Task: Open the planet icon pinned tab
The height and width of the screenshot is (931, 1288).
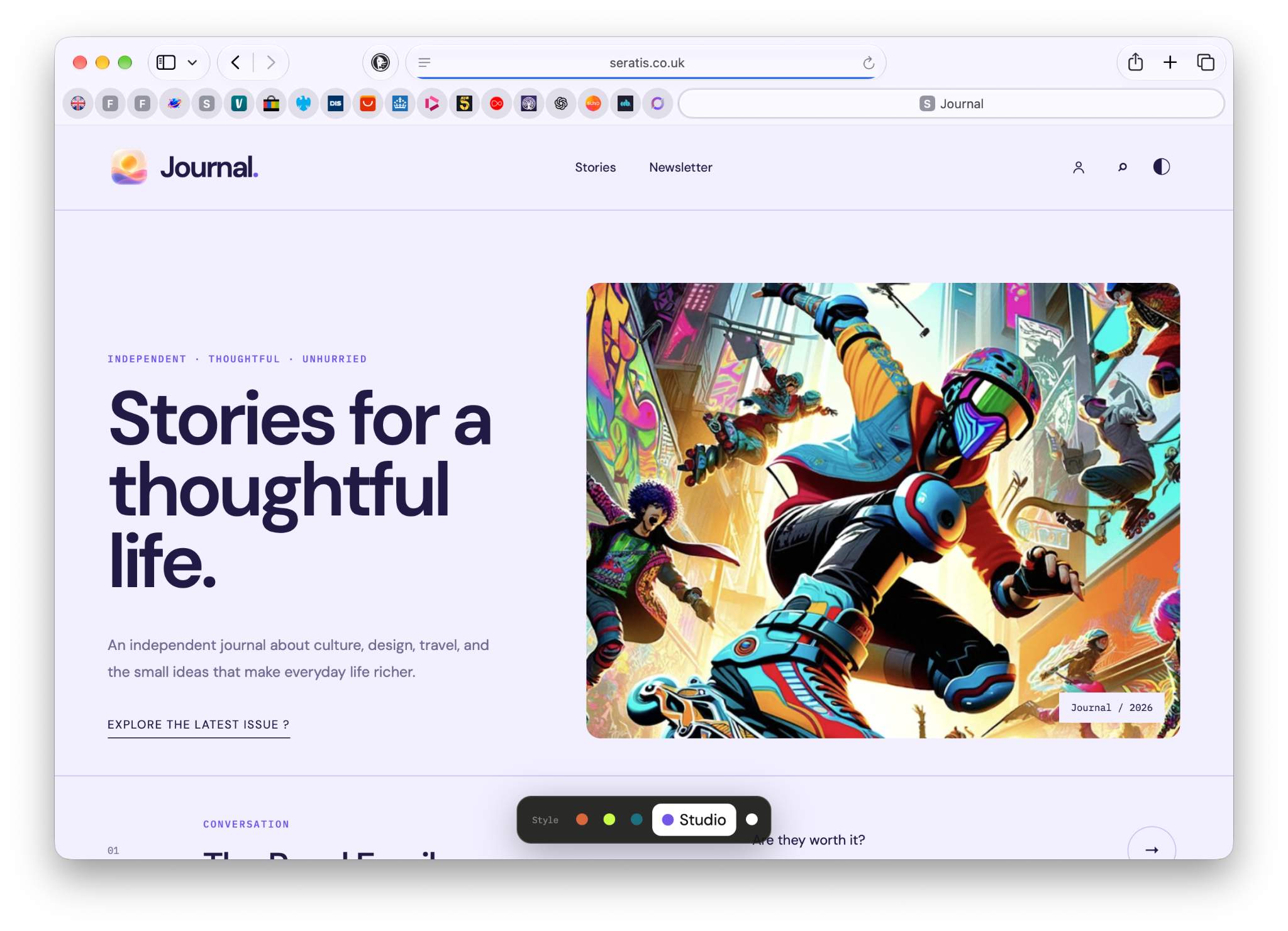Action: 175,104
